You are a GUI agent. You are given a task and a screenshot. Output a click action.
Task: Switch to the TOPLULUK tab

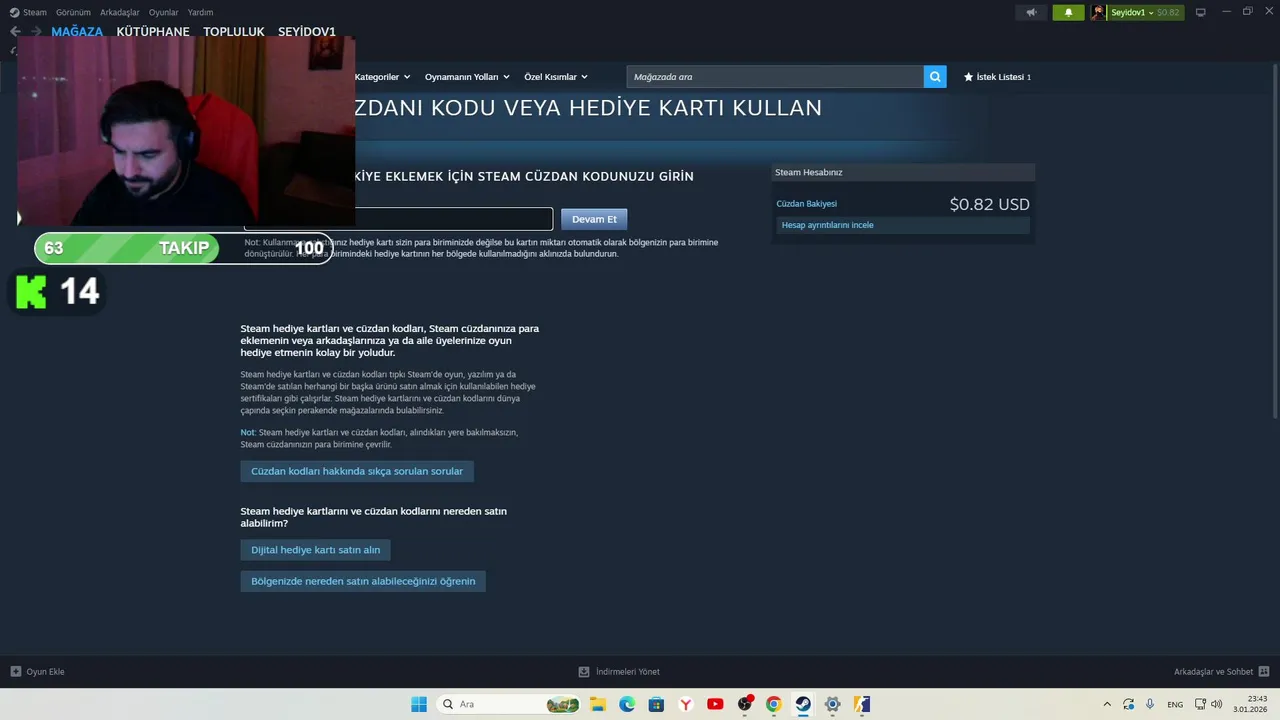coord(234,31)
